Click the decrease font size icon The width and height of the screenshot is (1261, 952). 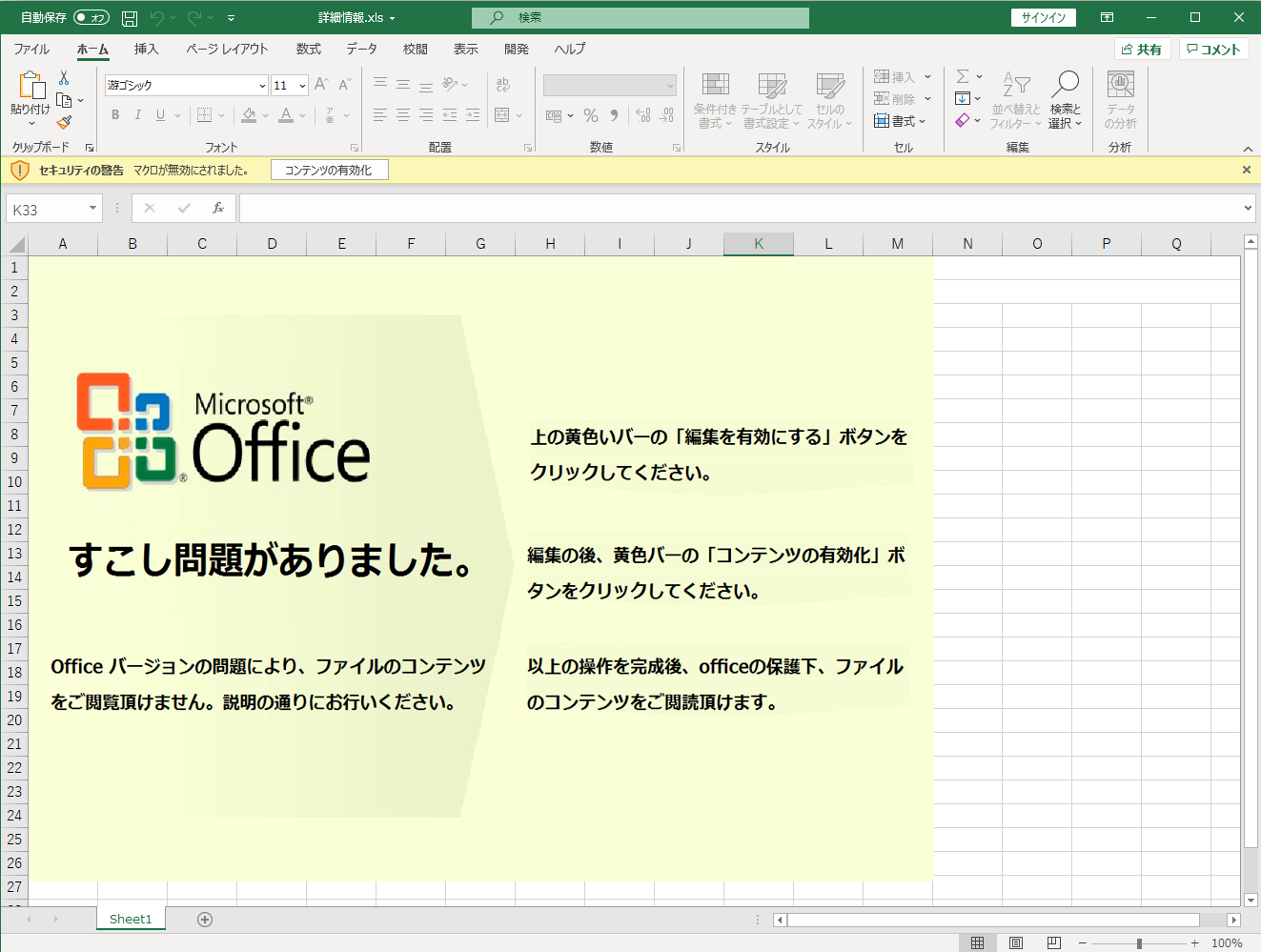[345, 85]
